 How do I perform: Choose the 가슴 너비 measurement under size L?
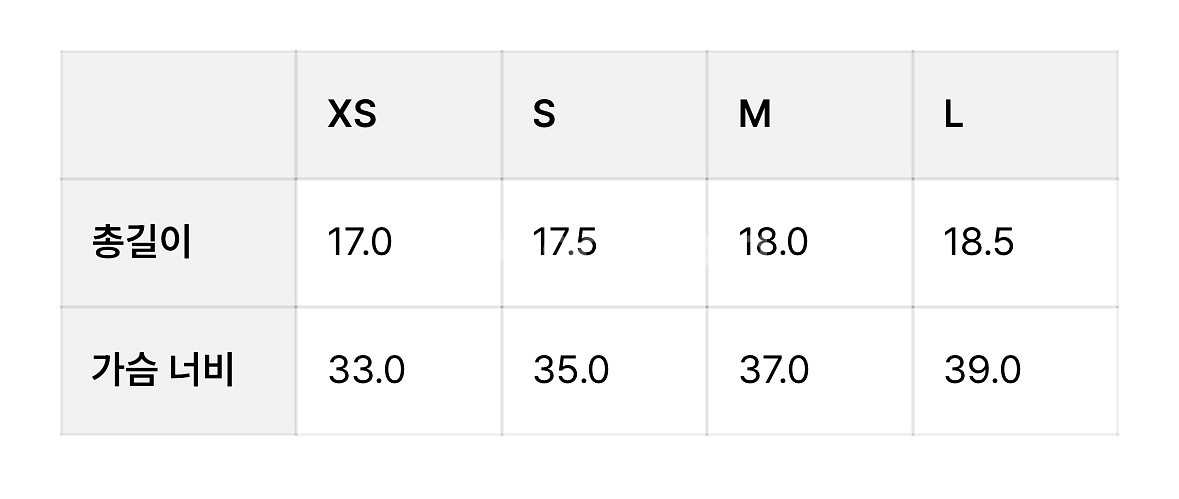coord(982,371)
